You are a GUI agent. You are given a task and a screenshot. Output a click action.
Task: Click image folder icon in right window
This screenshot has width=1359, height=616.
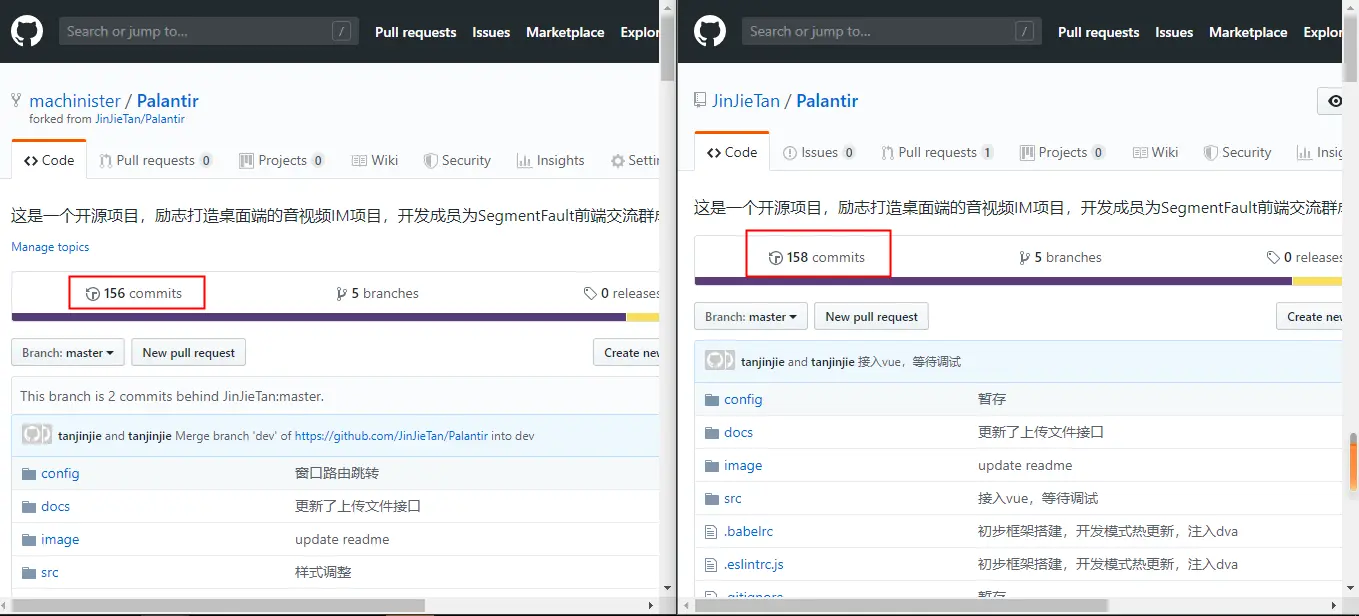click(x=711, y=465)
